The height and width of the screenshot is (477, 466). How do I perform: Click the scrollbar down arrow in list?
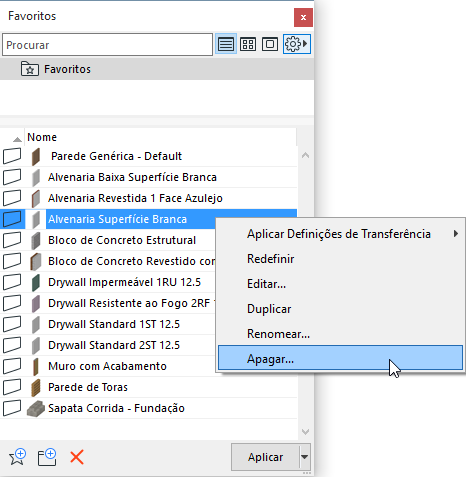point(305,432)
